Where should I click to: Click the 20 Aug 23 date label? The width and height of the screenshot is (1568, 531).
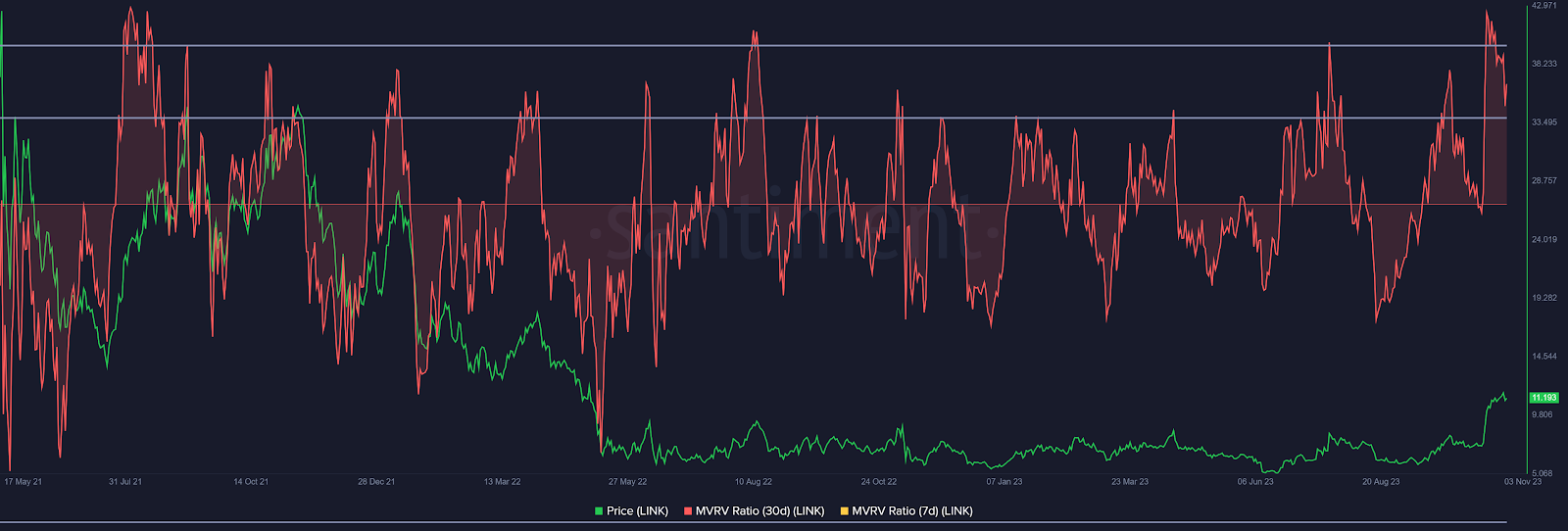pos(1381,482)
